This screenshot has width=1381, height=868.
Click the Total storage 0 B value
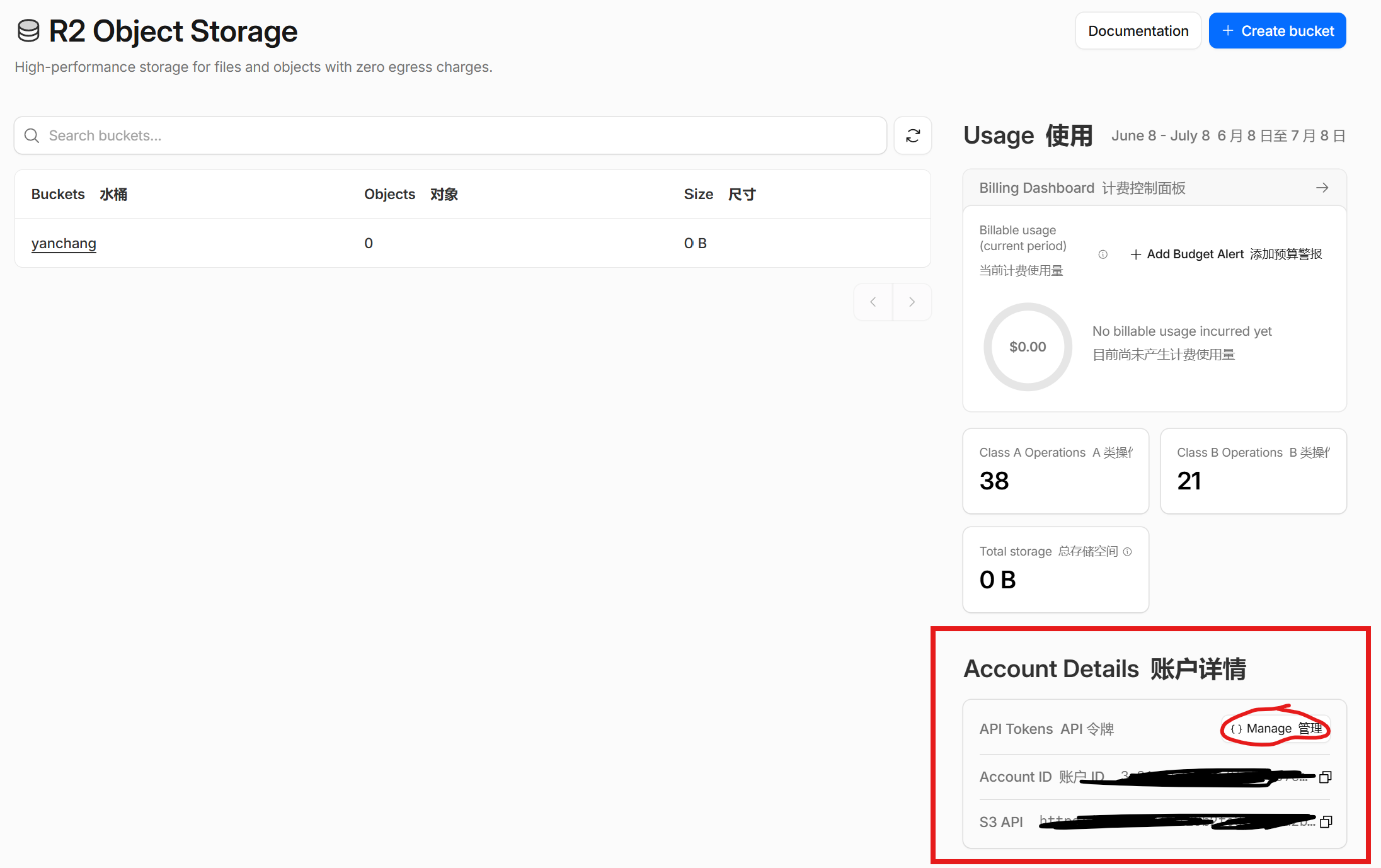[x=997, y=580]
